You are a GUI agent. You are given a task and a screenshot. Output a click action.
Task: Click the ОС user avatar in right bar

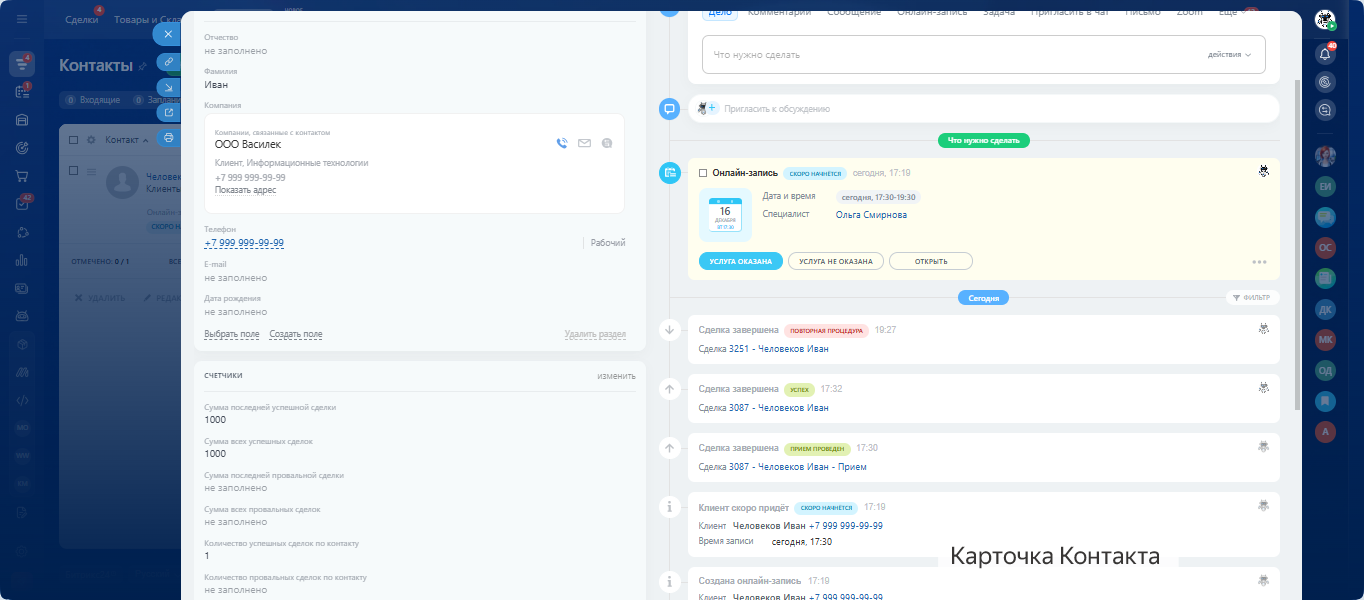click(1326, 247)
